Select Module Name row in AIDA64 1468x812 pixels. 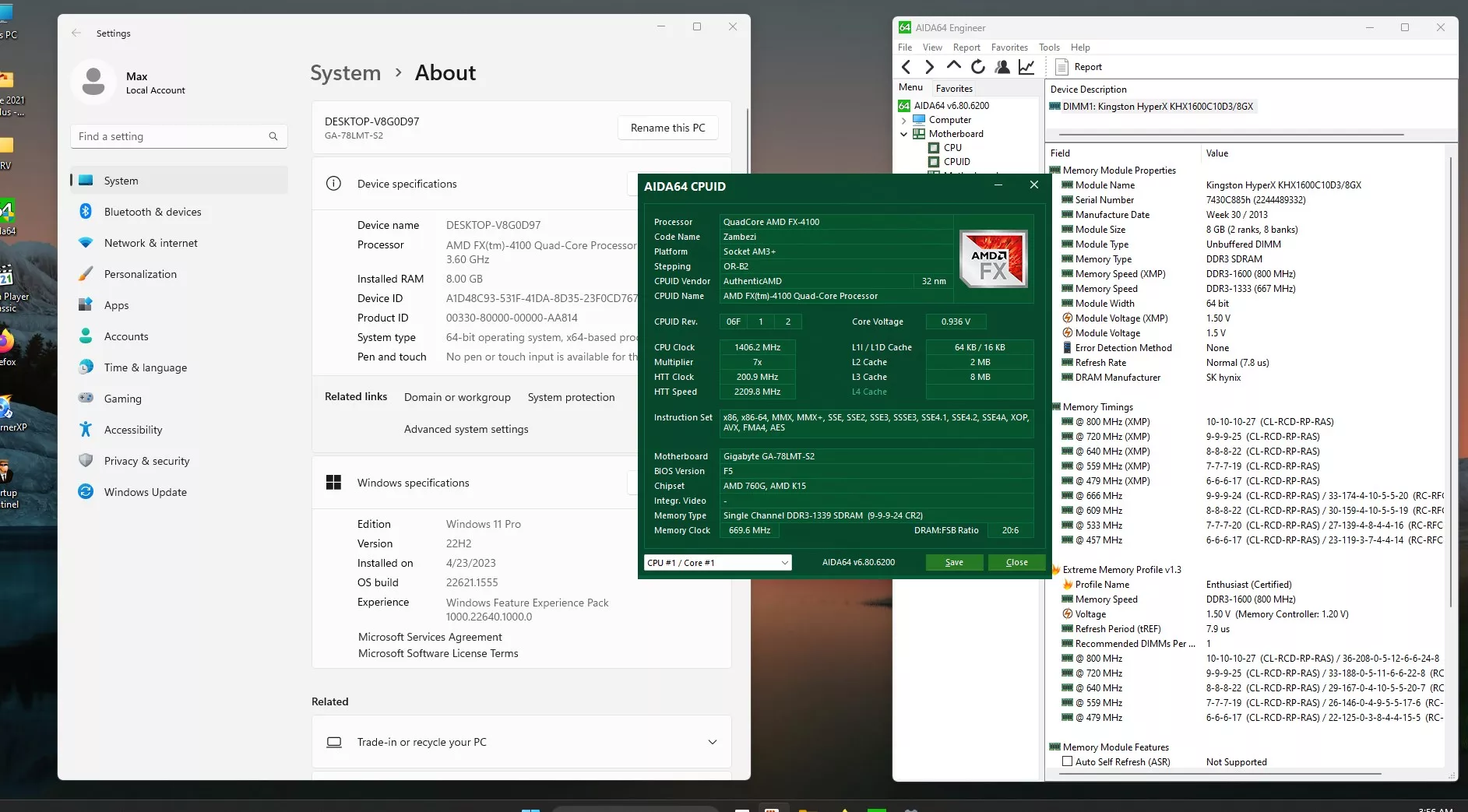(x=1246, y=185)
